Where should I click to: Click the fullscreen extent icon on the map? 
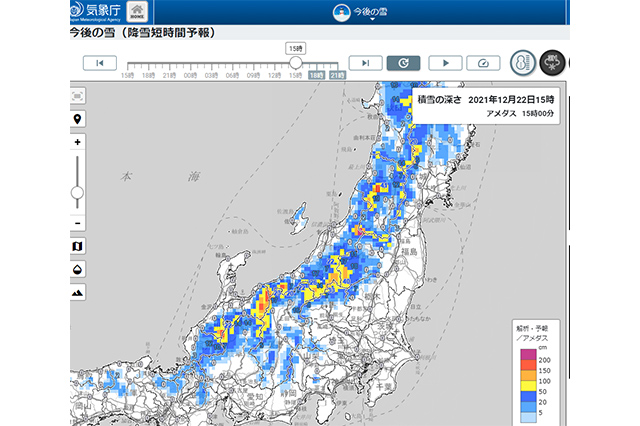tap(78, 96)
